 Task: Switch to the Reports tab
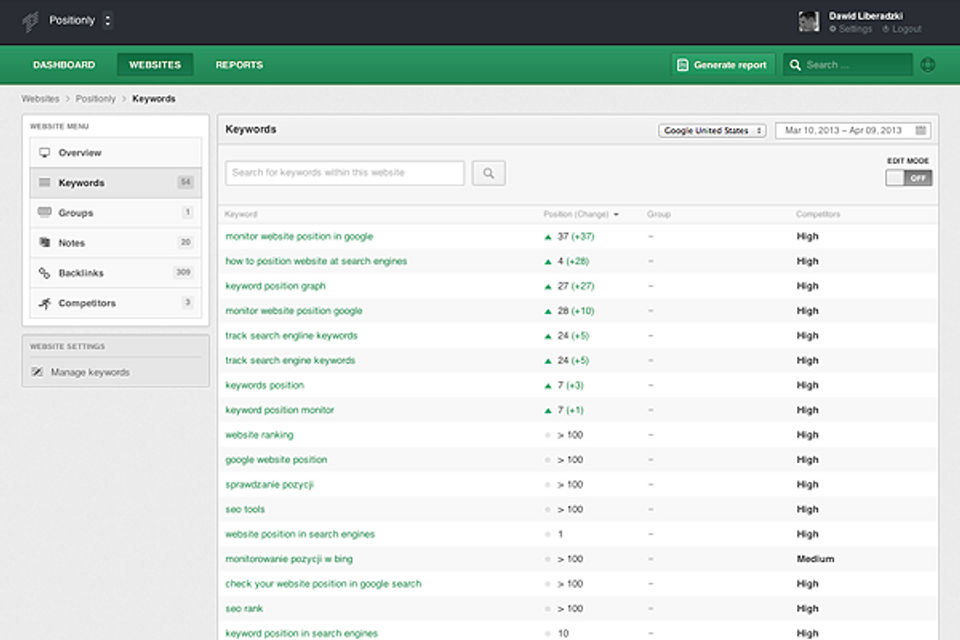(x=239, y=65)
